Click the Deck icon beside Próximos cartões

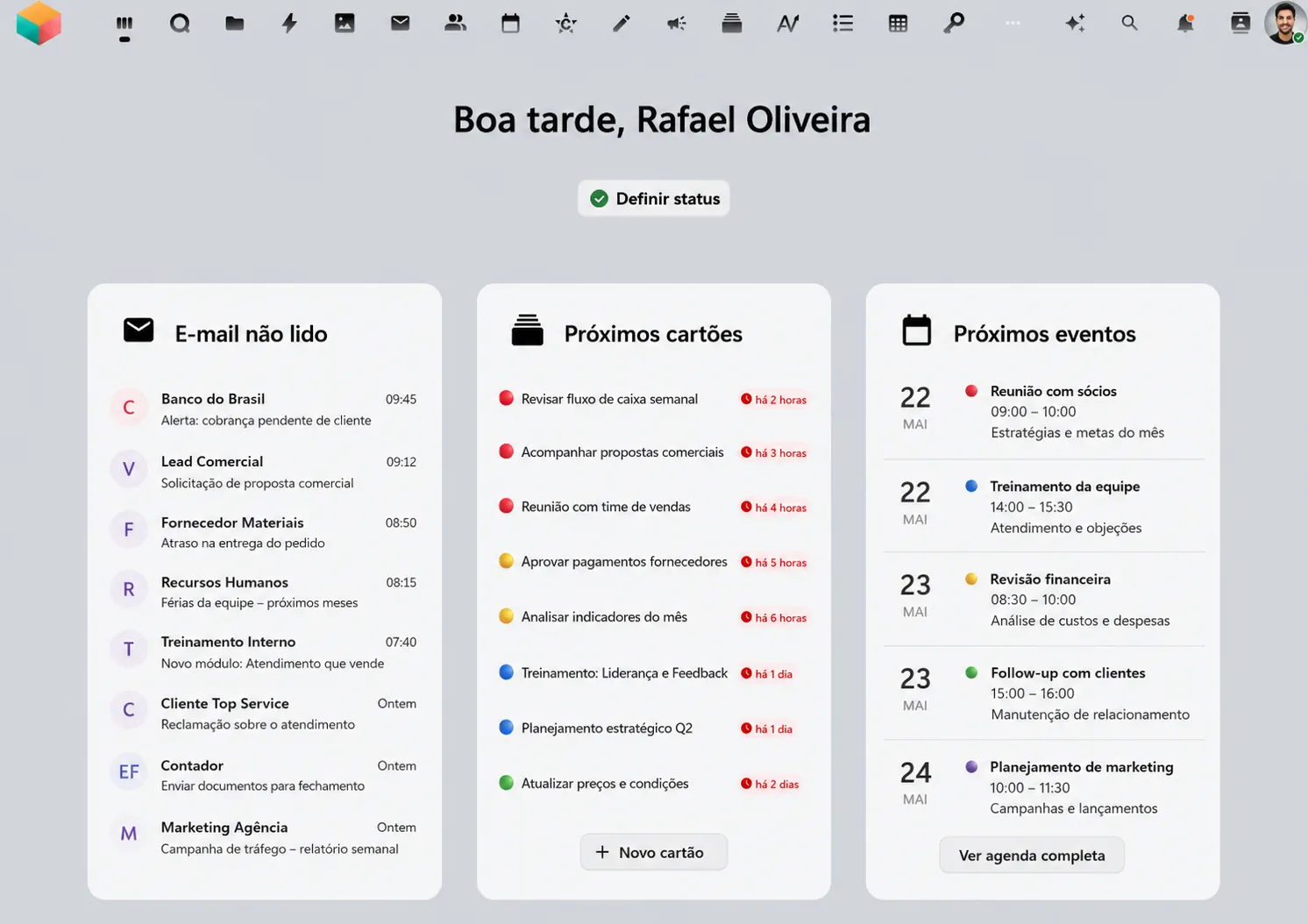tap(528, 331)
